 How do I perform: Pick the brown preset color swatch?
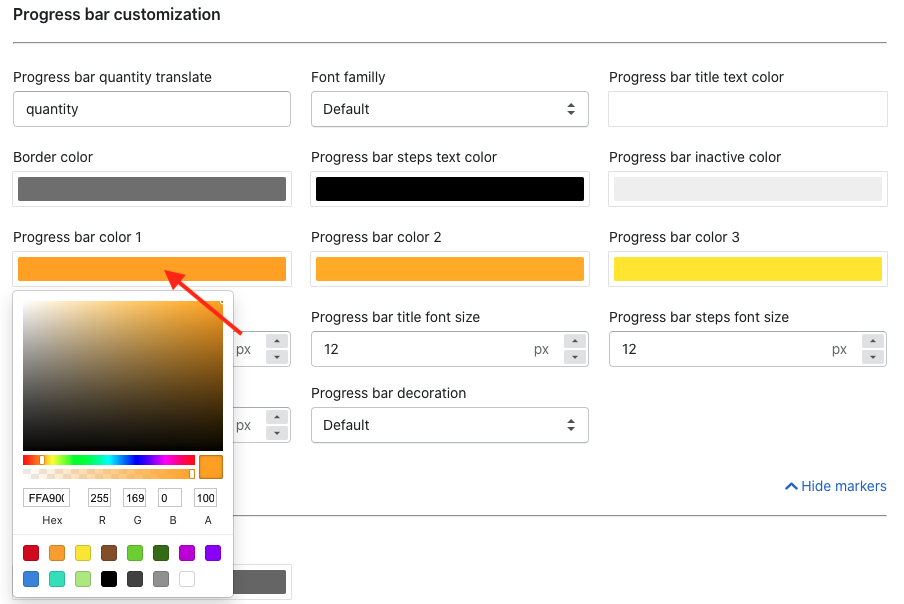click(109, 553)
